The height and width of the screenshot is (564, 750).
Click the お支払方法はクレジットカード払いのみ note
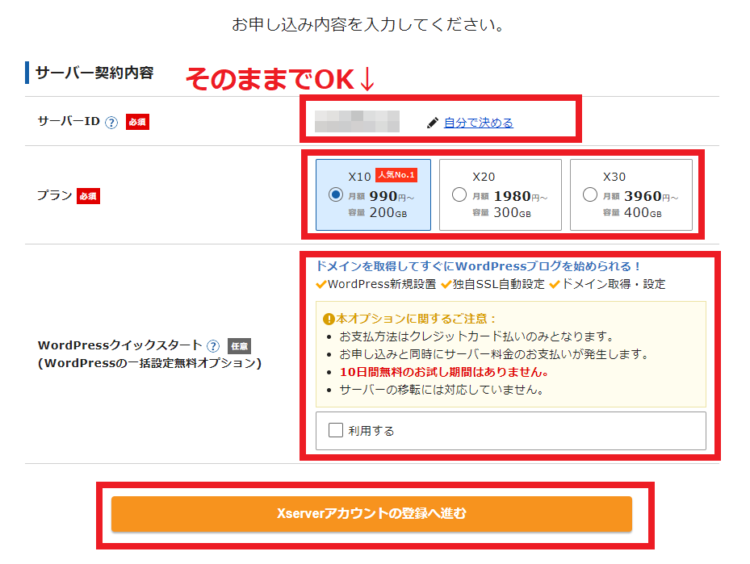477,337
